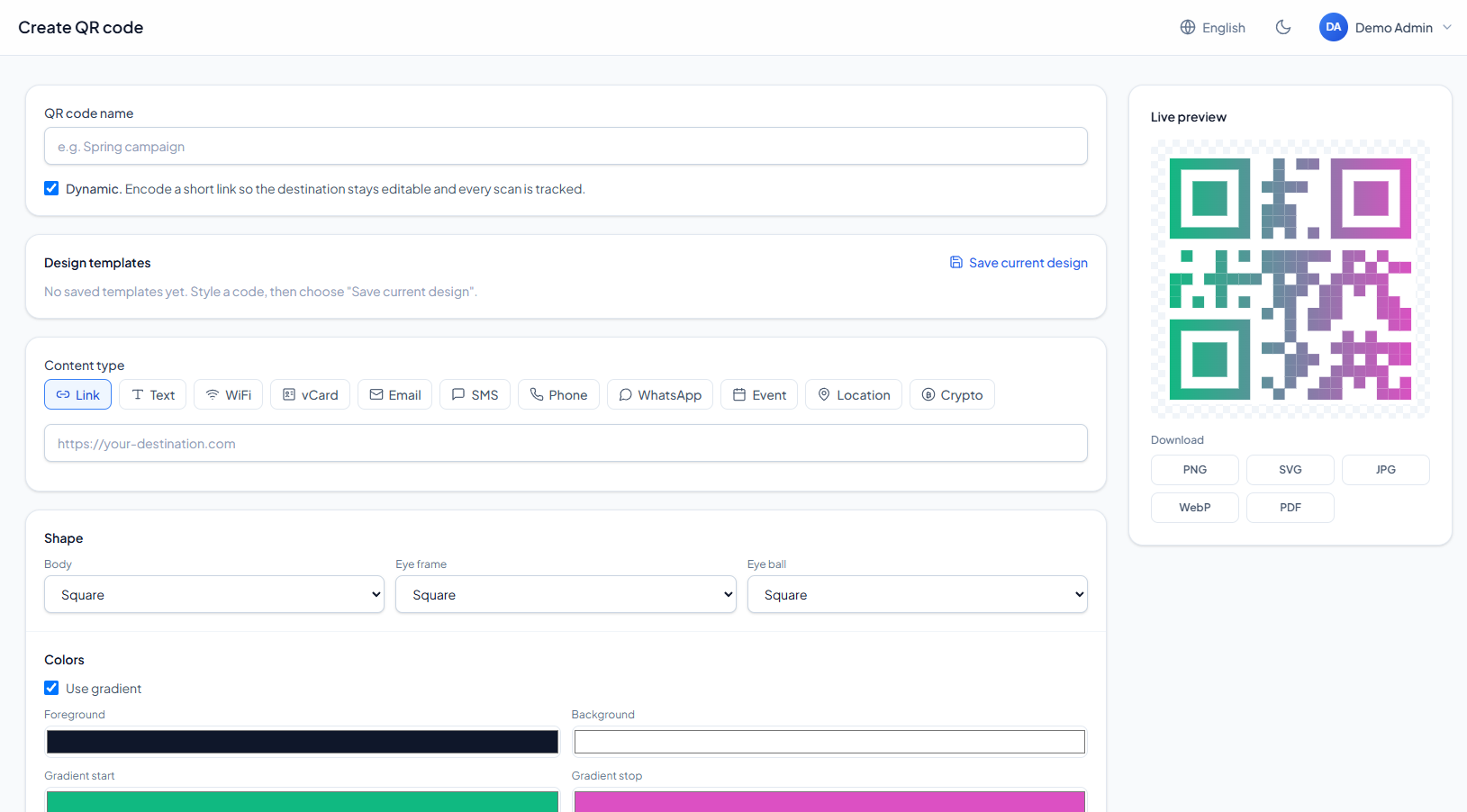The height and width of the screenshot is (812, 1467).
Task: Click the Save current design link
Action: click(x=1019, y=263)
